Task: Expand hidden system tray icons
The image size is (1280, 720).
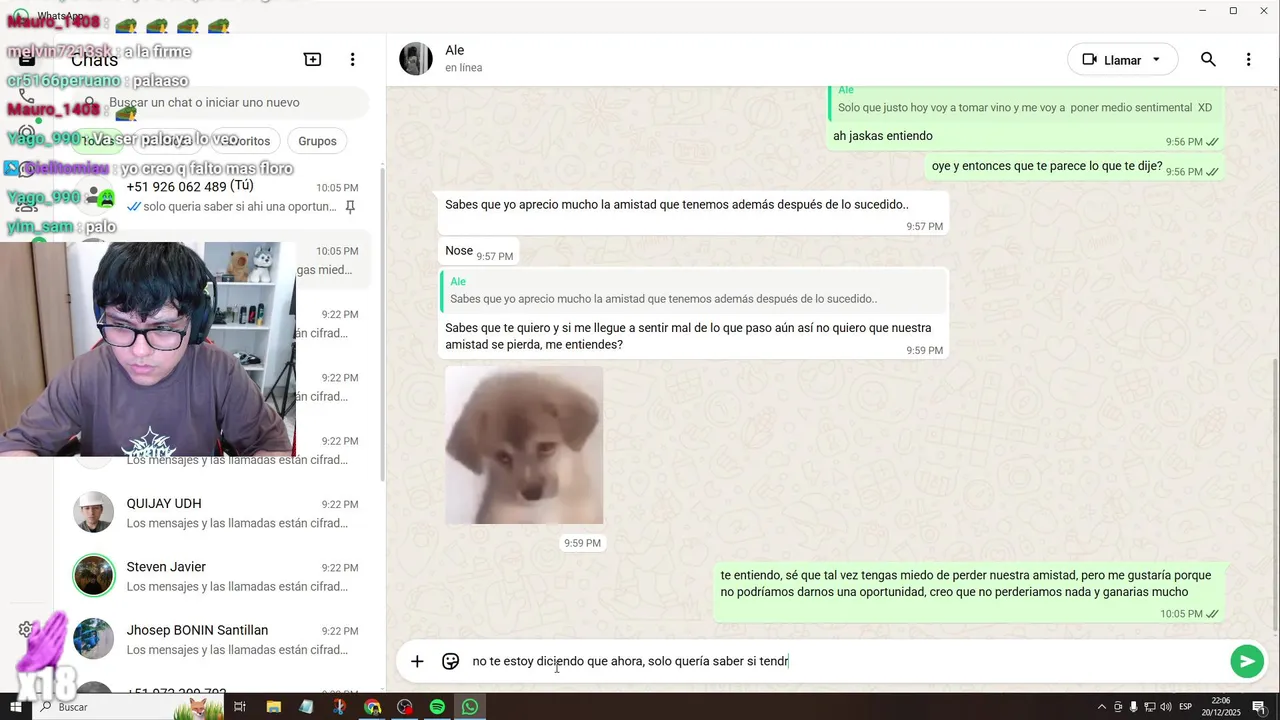Action: [x=1102, y=707]
